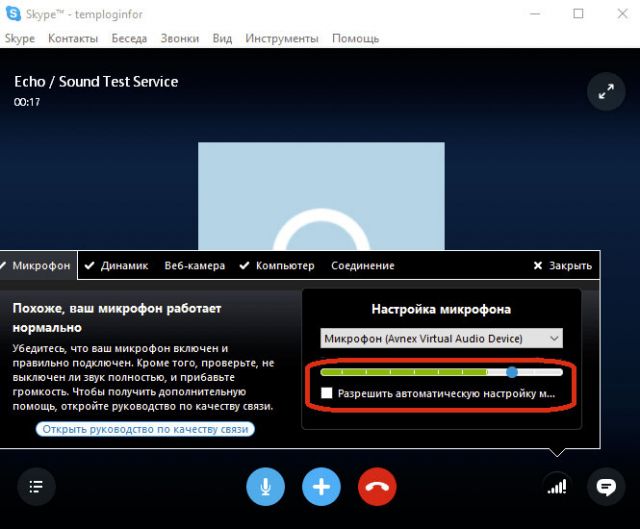Image resolution: width=640 pixels, height=529 pixels.
Task: Open the Контакты menu
Action: pos(73,38)
